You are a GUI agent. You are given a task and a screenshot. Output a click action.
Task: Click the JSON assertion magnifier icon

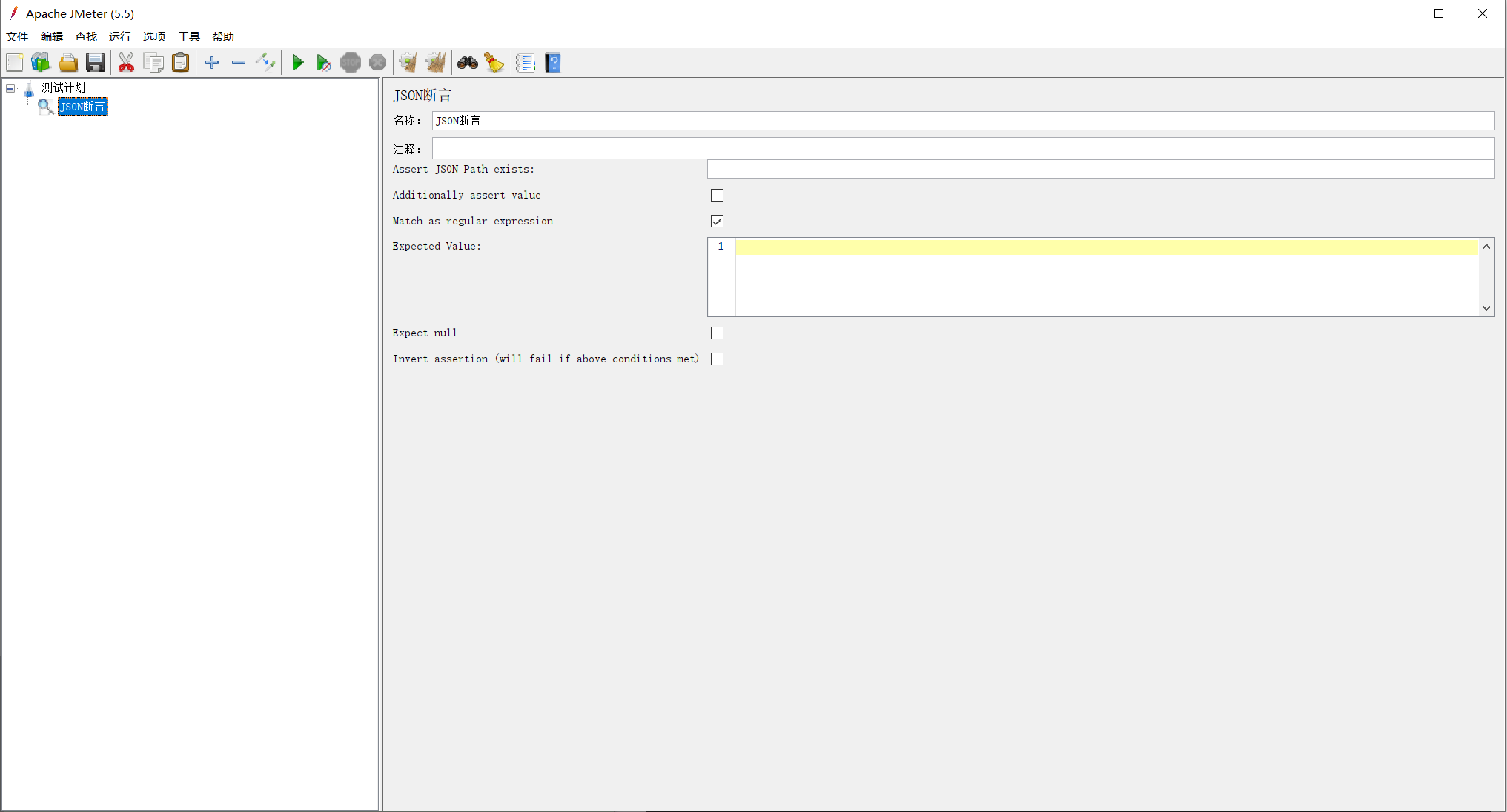[x=46, y=107]
